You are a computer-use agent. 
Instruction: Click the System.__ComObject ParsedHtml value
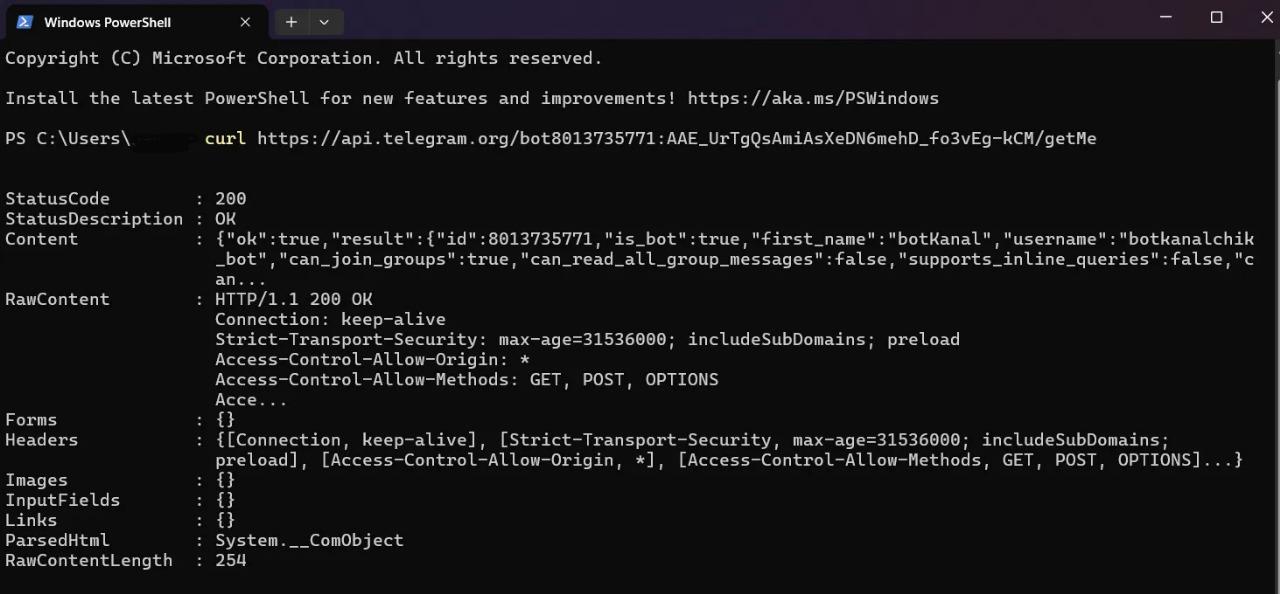(x=309, y=540)
